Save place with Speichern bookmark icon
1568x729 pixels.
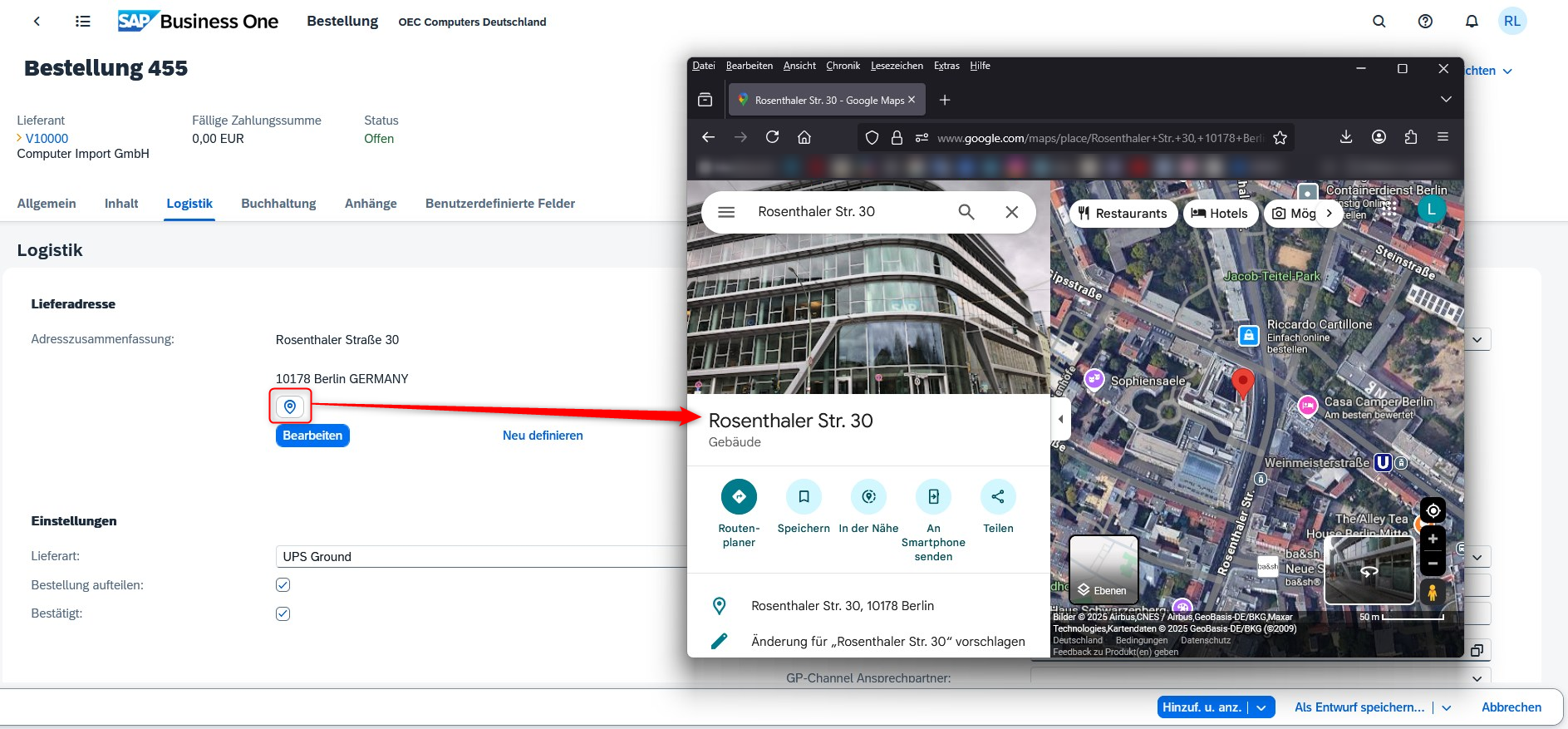point(804,497)
